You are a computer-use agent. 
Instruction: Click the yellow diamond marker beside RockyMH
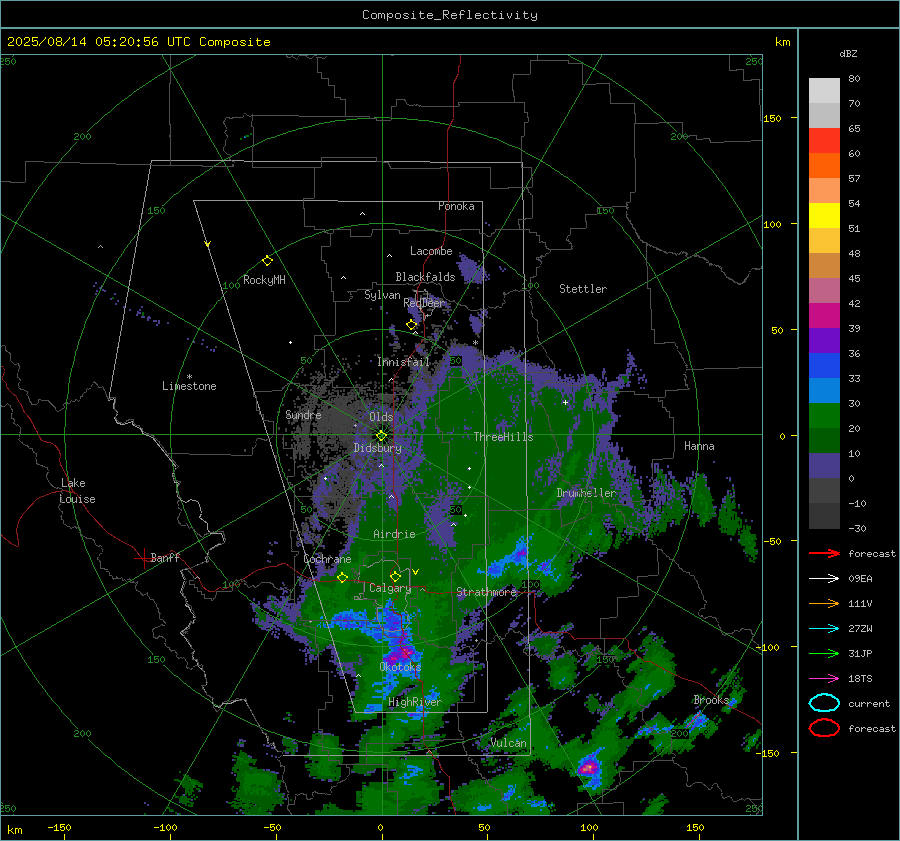[267, 261]
